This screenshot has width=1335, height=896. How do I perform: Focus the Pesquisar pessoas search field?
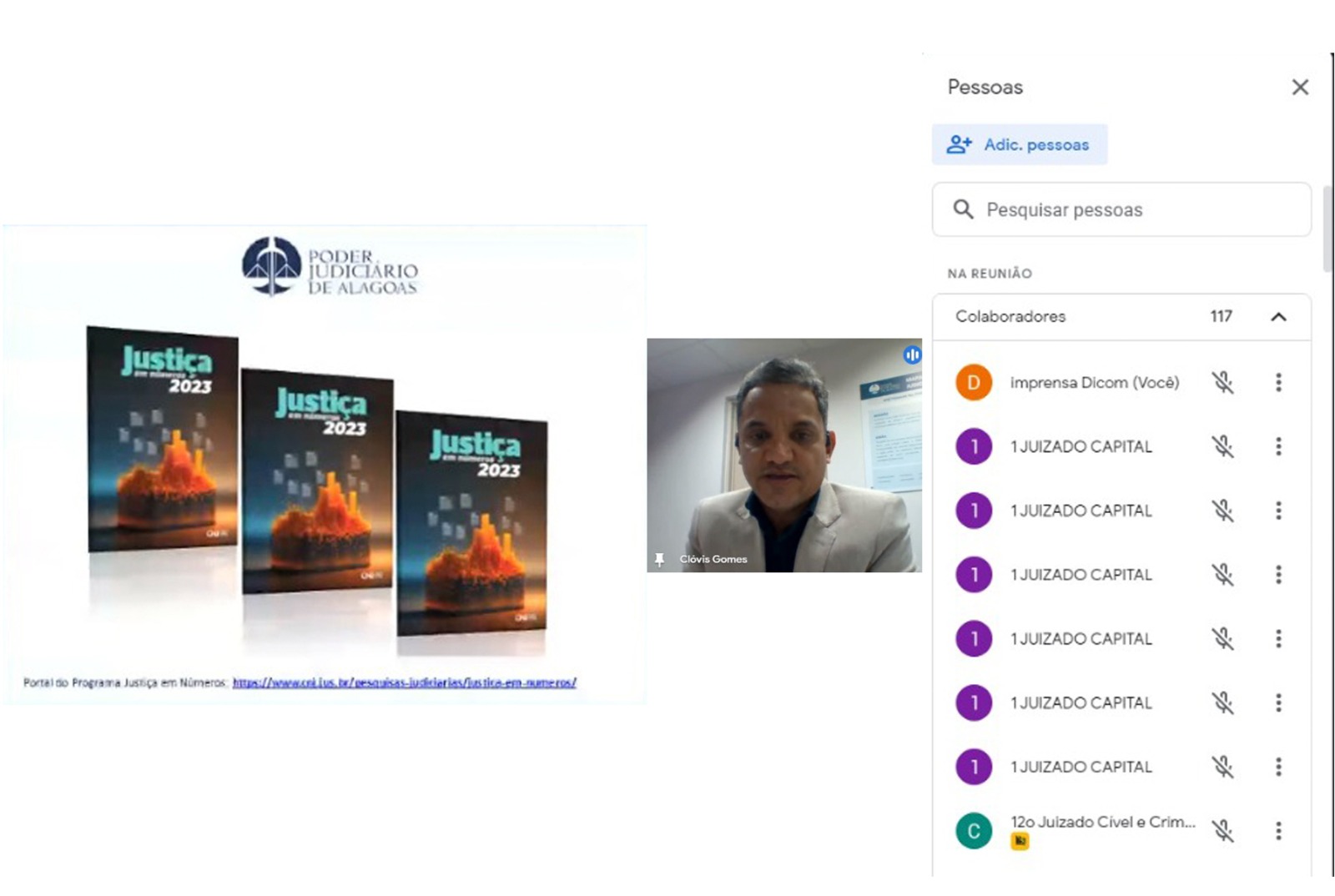click(x=1121, y=209)
